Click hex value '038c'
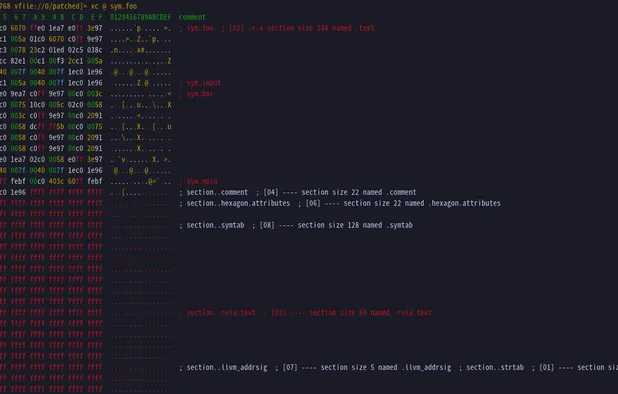Image resolution: width=618 pixels, height=394 pixels. (95, 50)
